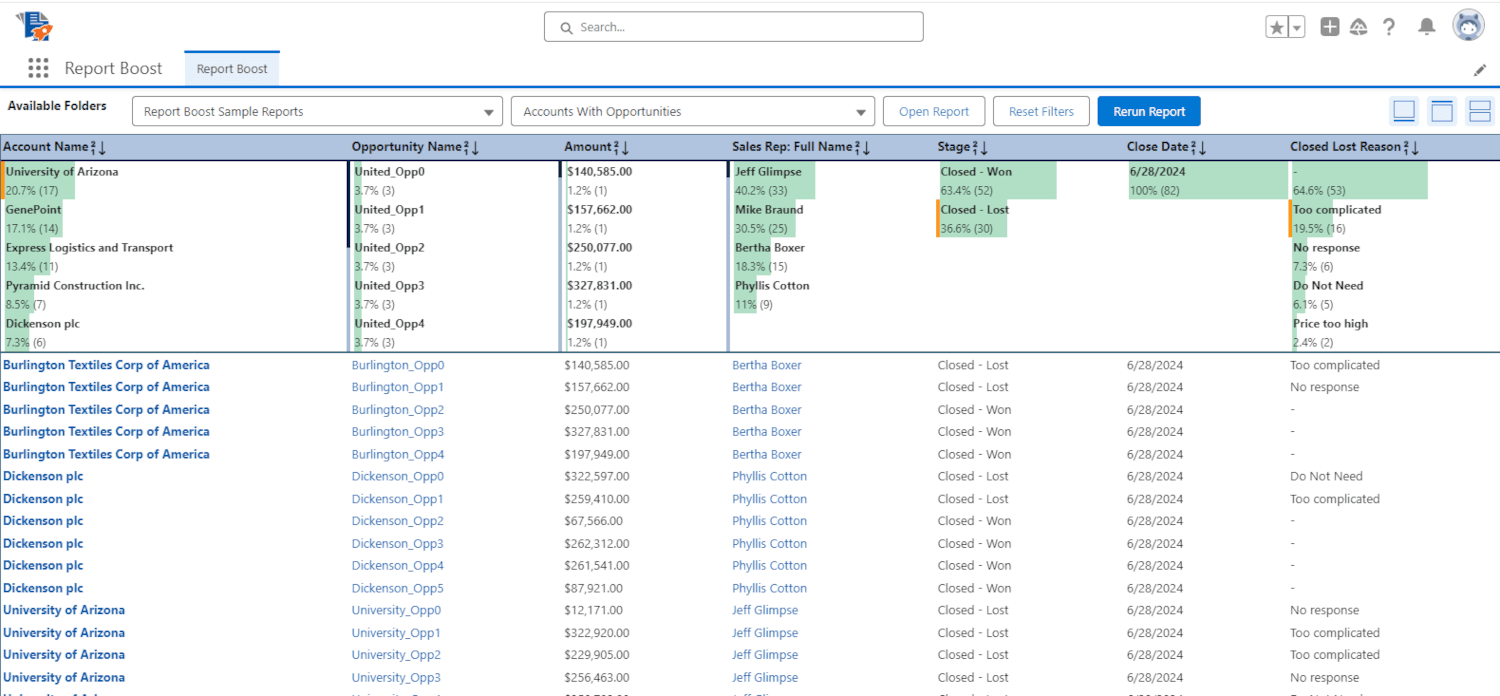Select the Price too high reason summary

(x=1330, y=324)
